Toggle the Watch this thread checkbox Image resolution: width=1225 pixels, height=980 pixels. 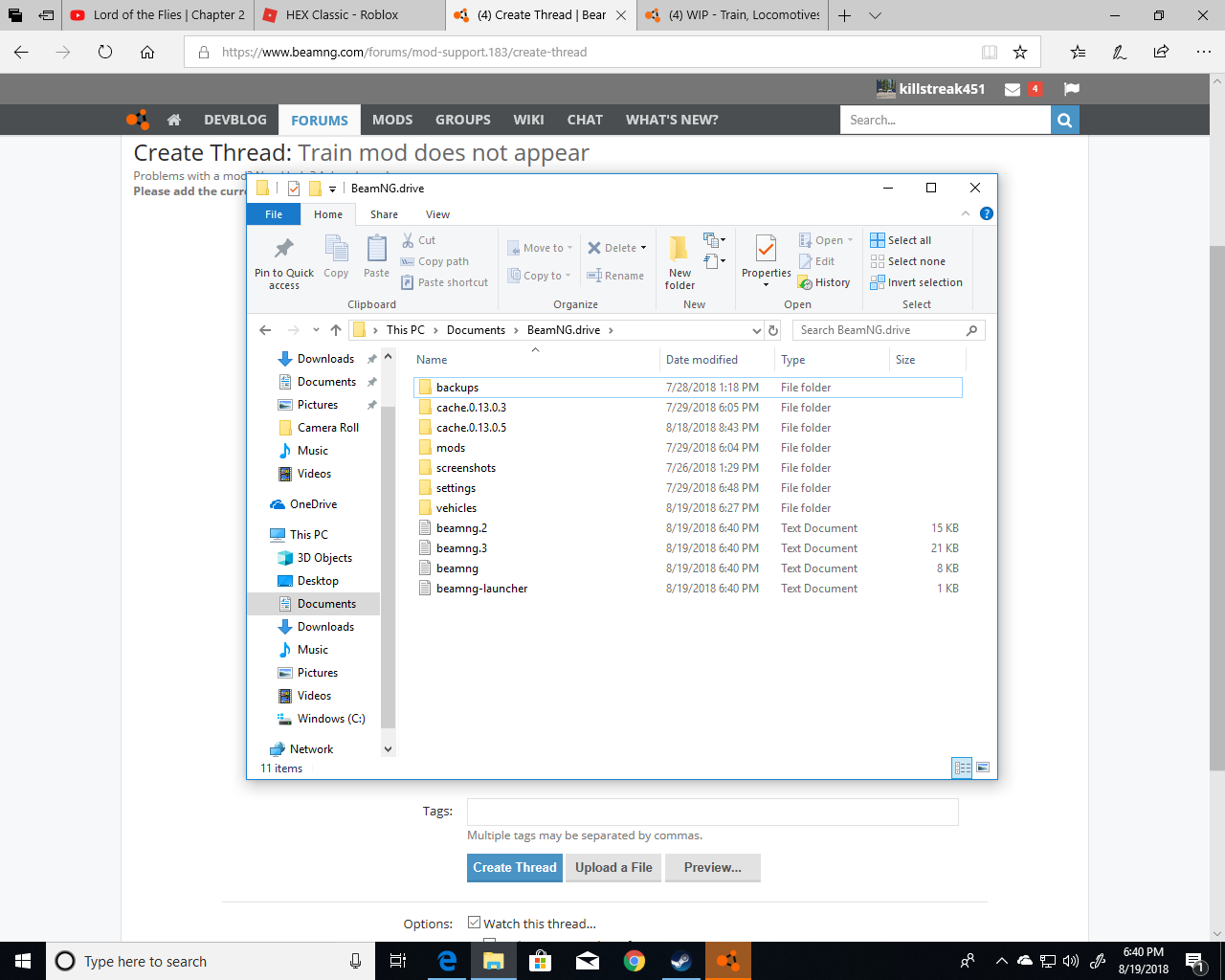(x=474, y=923)
